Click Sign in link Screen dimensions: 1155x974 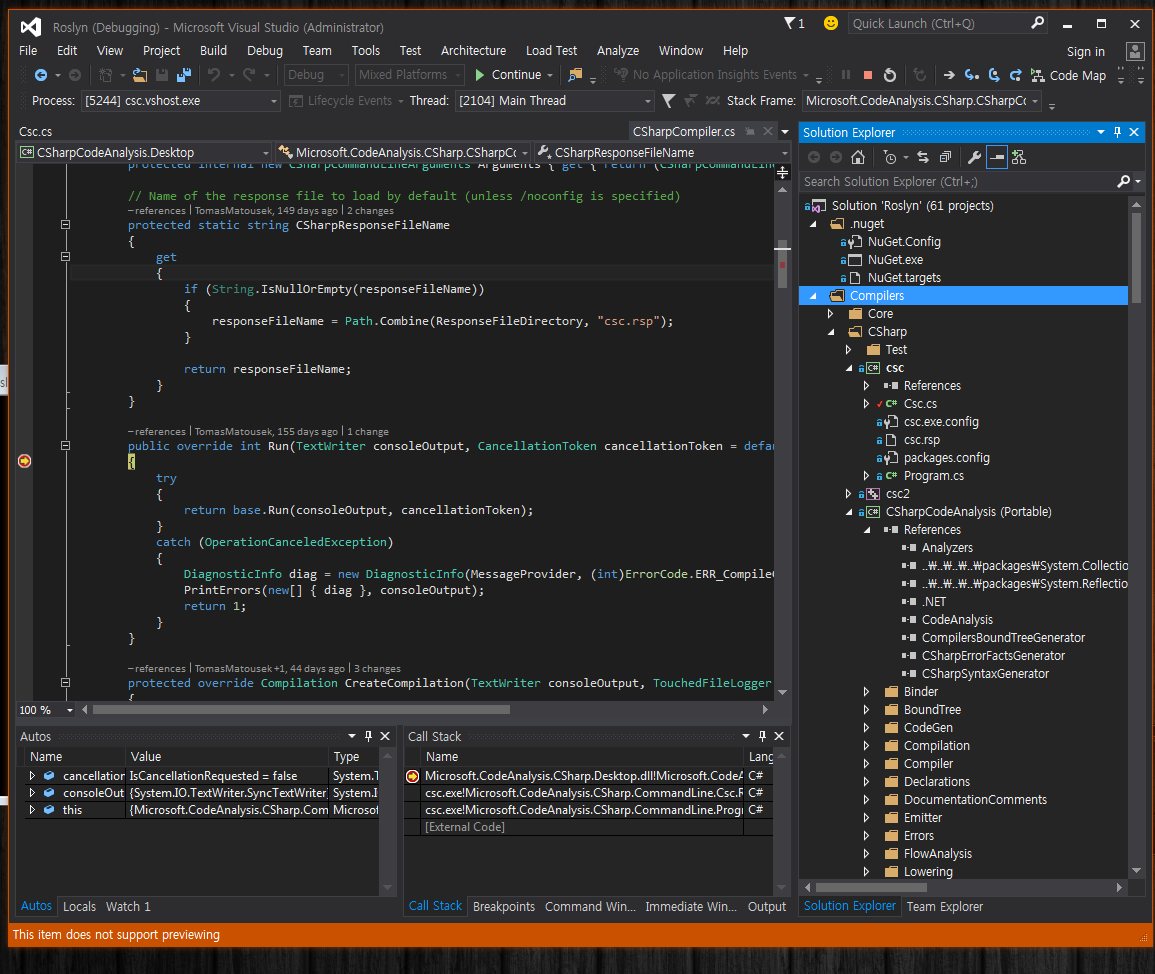(1085, 52)
